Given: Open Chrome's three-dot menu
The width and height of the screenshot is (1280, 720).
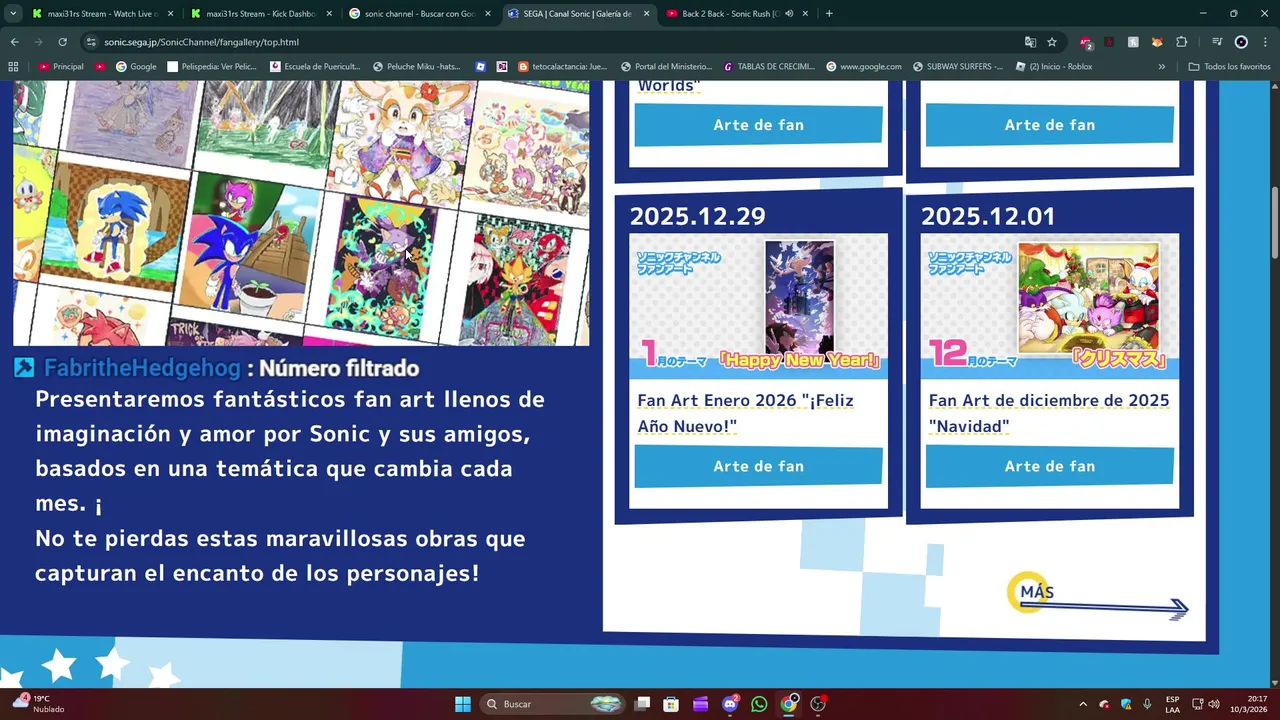Looking at the screenshot, I should click(x=1264, y=42).
